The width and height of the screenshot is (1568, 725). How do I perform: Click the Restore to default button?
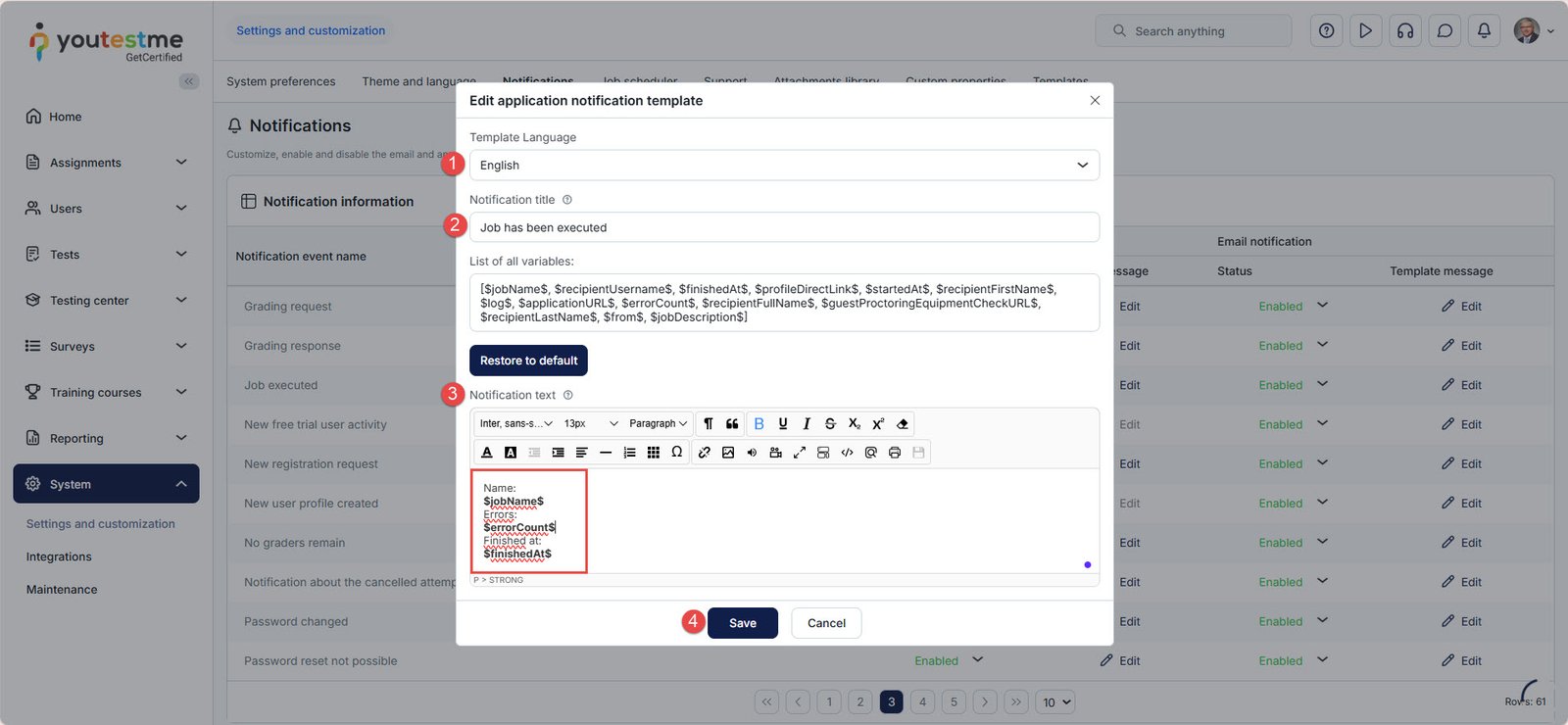(x=529, y=361)
